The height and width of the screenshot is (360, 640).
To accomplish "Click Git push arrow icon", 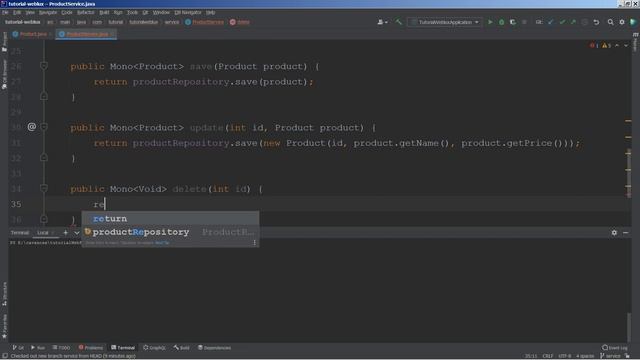I will tap(573, 22).
